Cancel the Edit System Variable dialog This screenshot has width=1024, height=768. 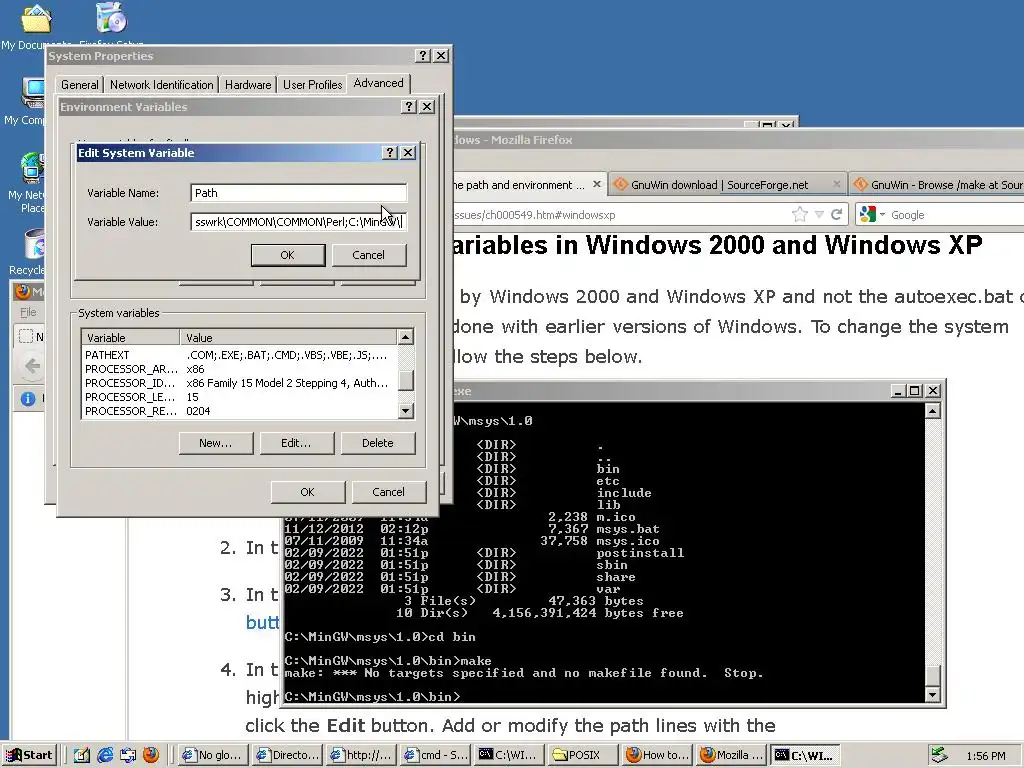tap(369, 255)
